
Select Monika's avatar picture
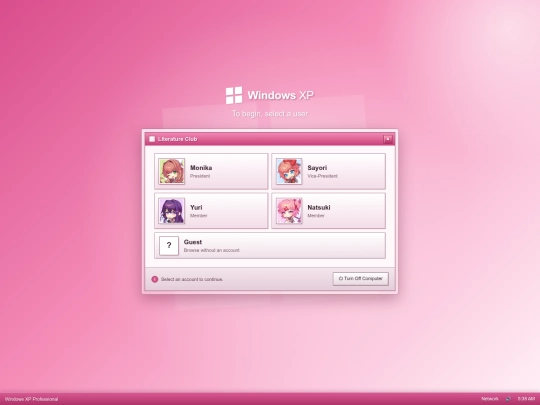172,171
